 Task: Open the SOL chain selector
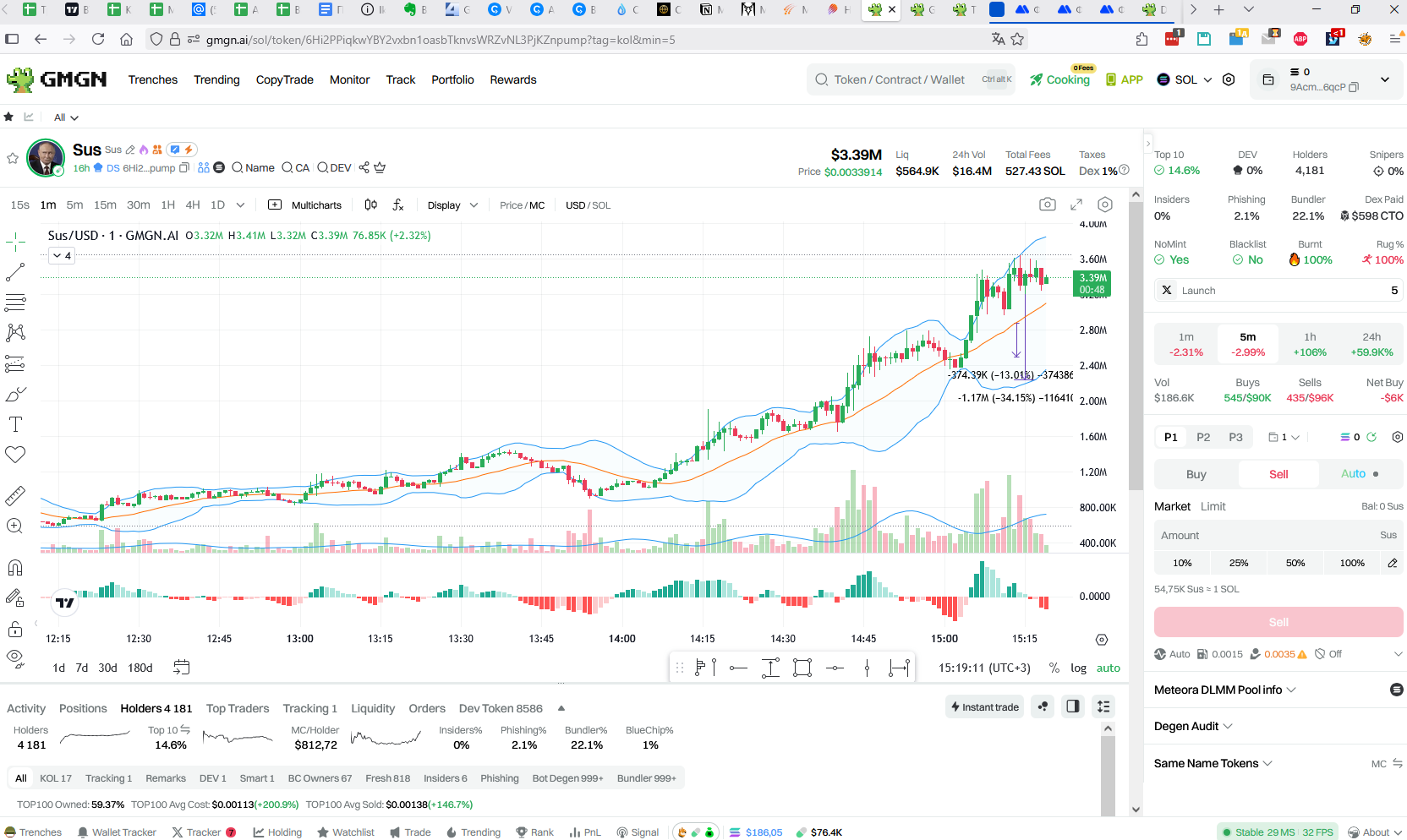coord(1185,79)
